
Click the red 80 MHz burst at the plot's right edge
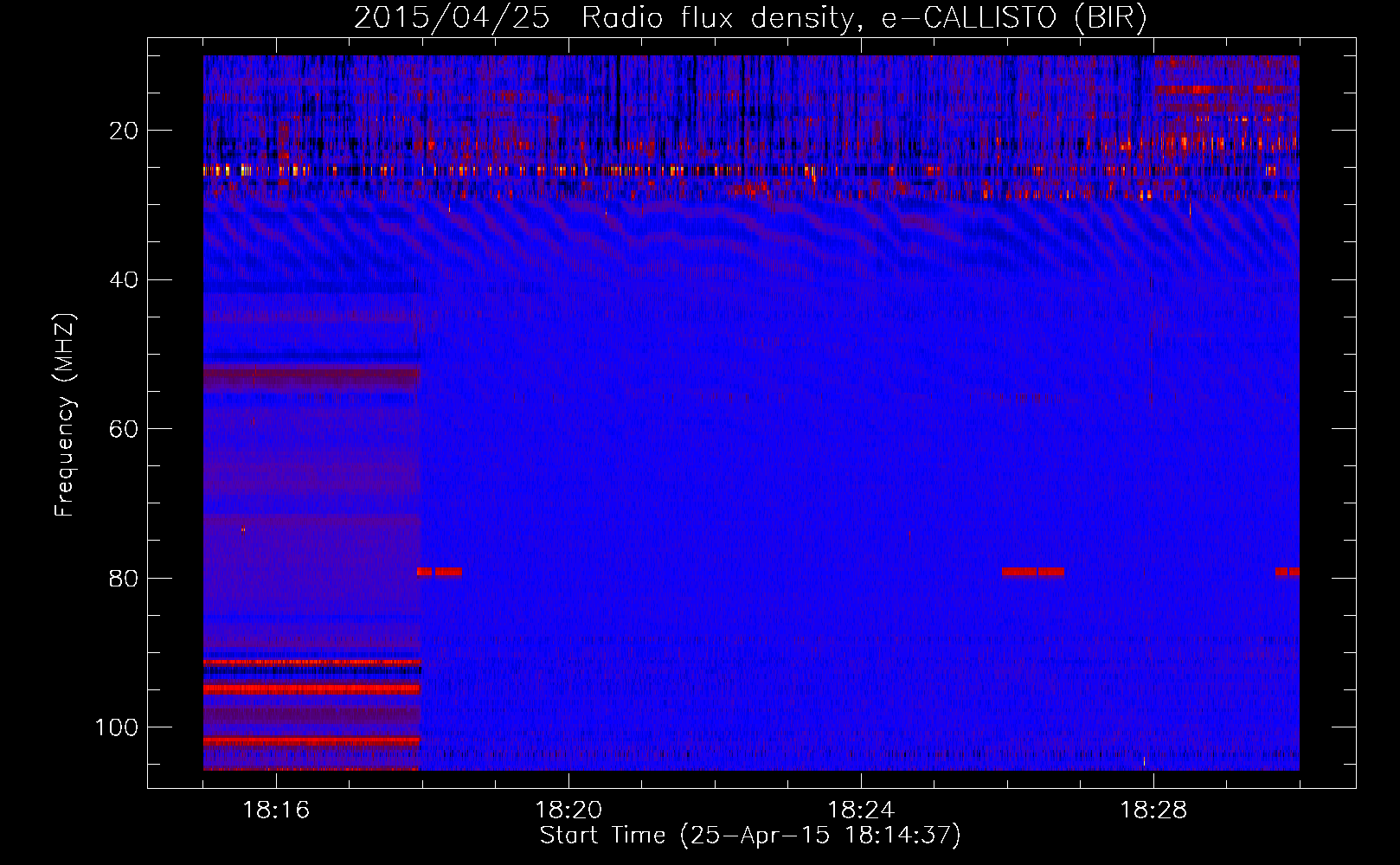tap(1287, 572)
